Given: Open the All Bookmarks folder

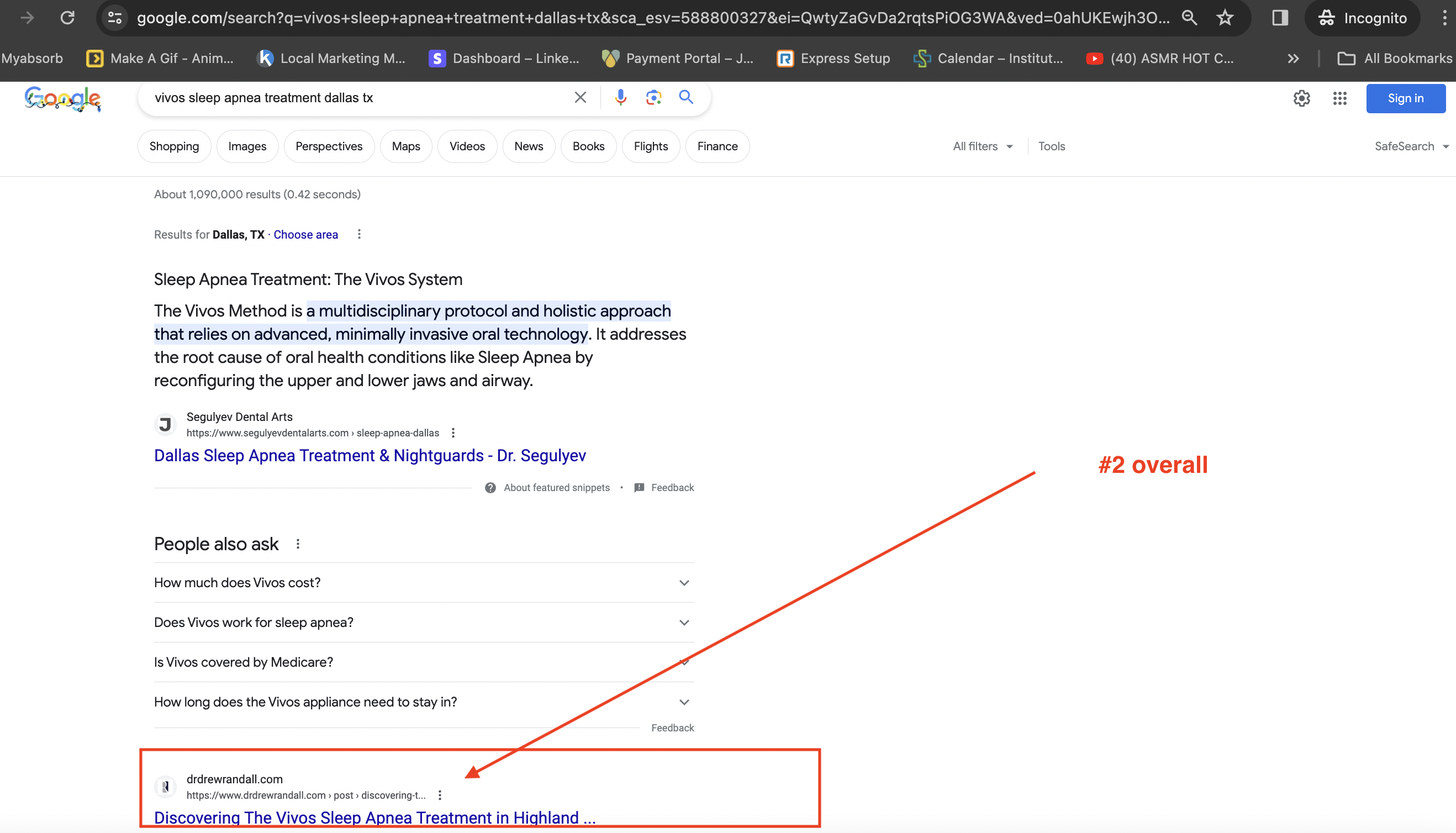Looking at the screenshot, I should pos(1395,59).
